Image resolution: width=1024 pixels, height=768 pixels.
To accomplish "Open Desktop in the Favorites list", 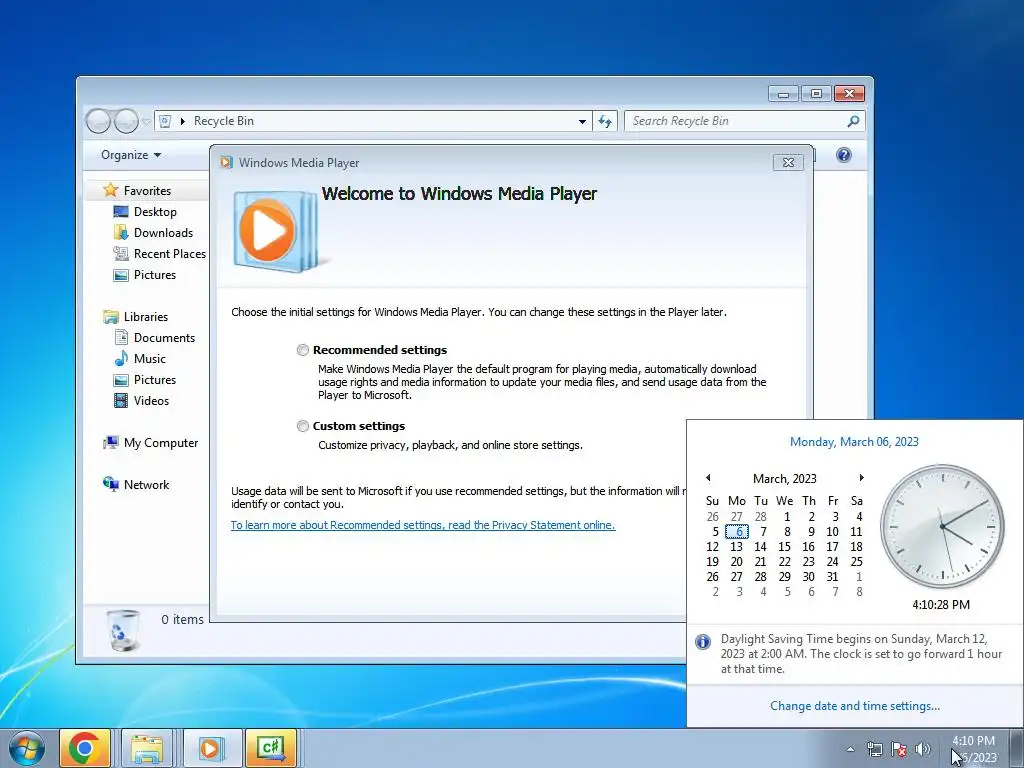I will tap(155, 212).
